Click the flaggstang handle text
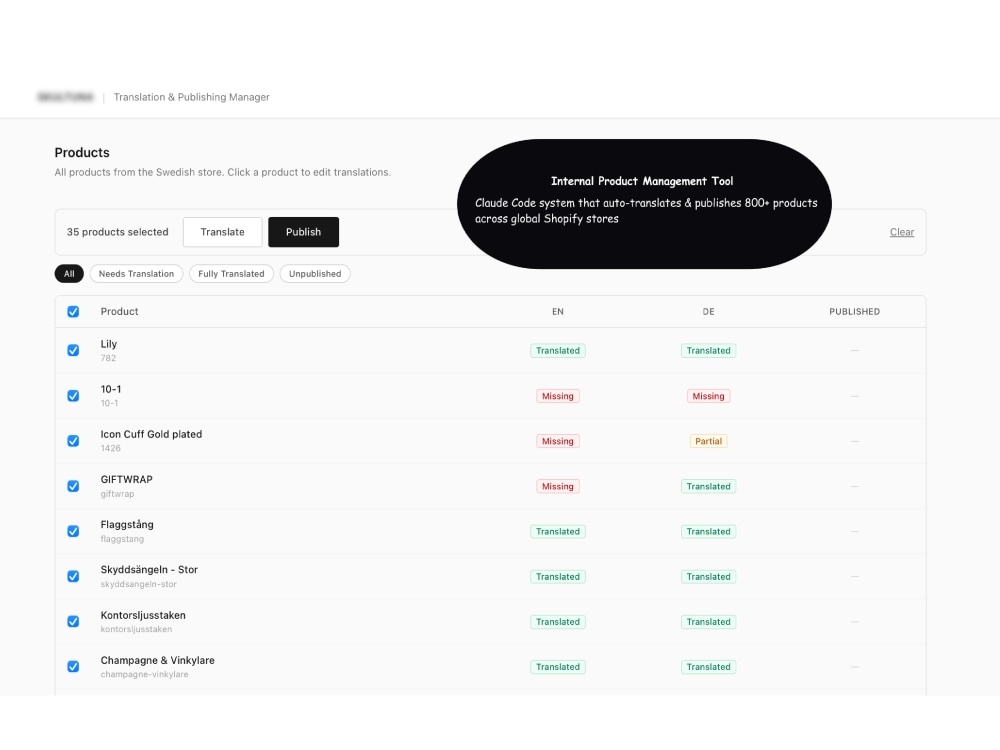The height and width of the screenshot is (750, 1000). tap(122, 539)
